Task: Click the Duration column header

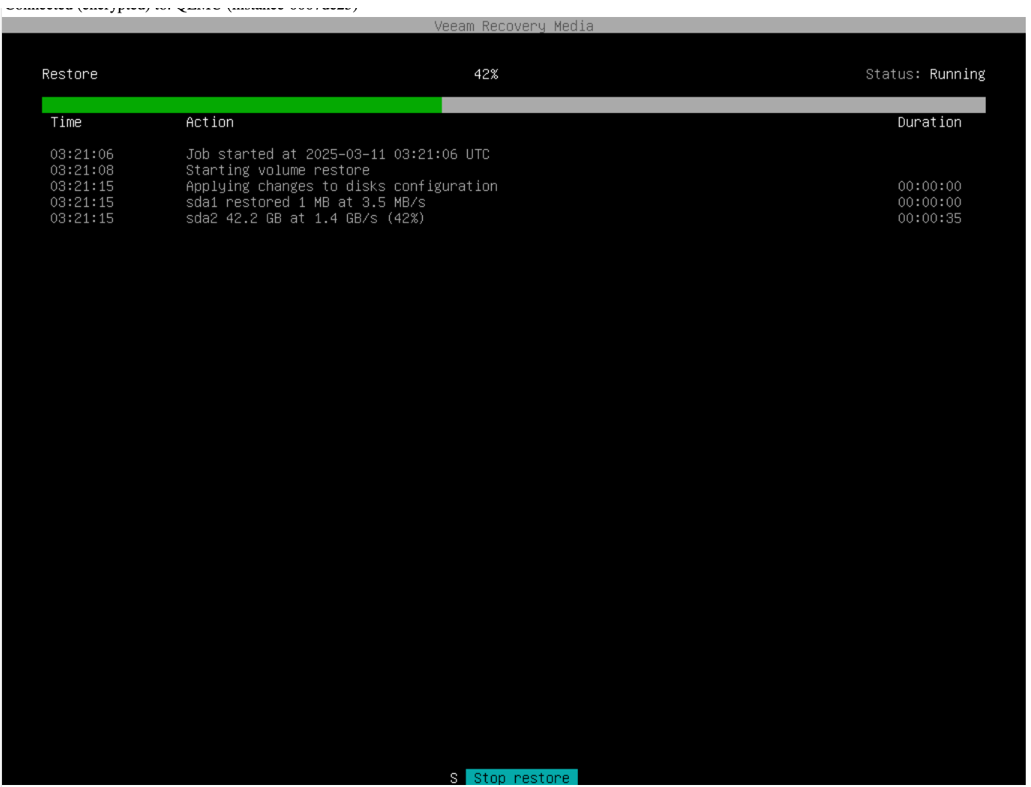Action: pos(929,122)
